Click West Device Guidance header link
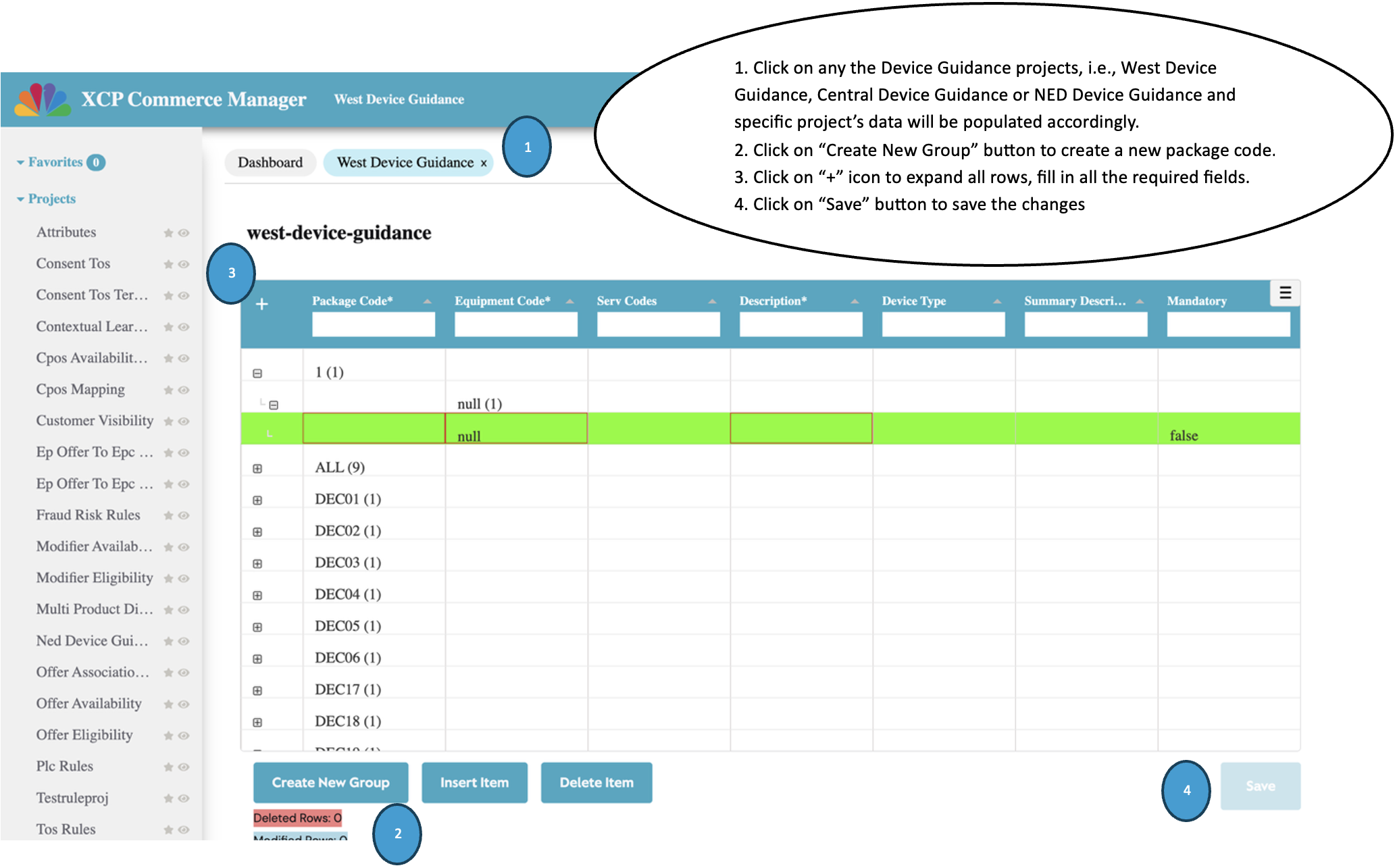Viewport: 1395px width, 868px height. (x=399, y=99)
